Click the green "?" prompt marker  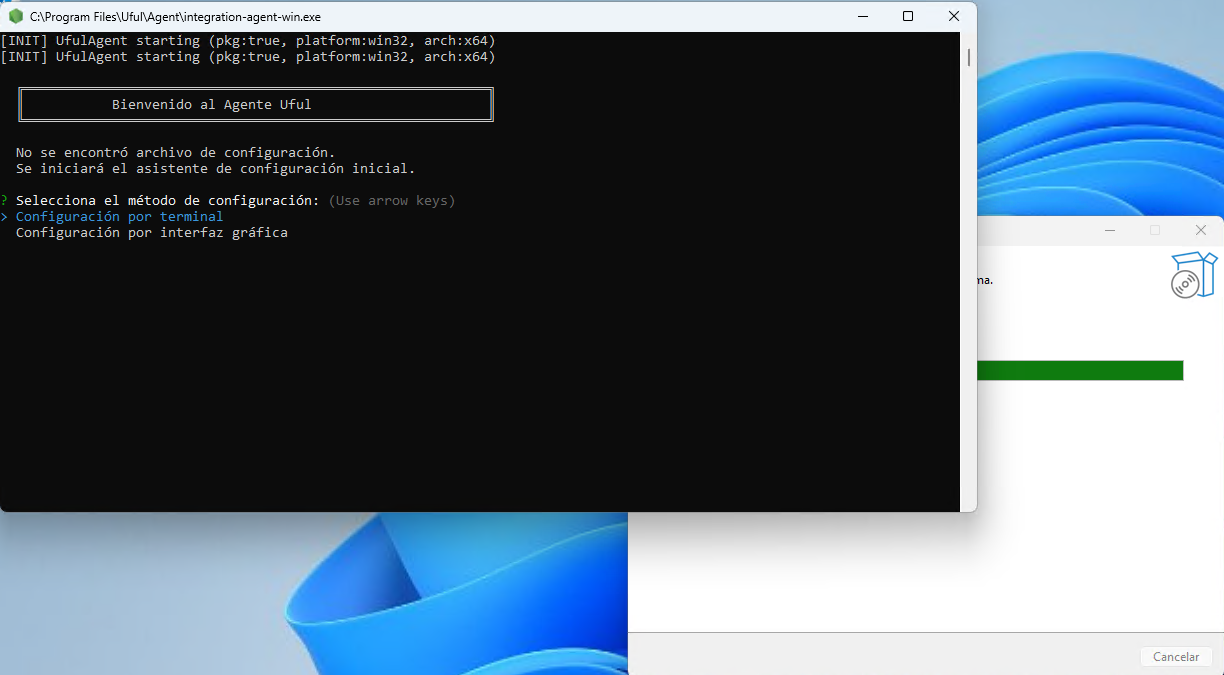pos(5,200)
